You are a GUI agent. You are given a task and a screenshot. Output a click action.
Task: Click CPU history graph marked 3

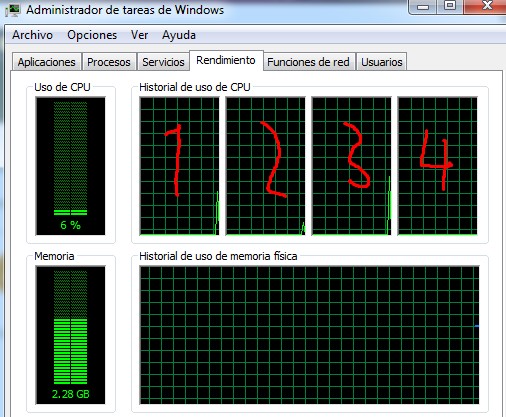(x=351, y=166)
